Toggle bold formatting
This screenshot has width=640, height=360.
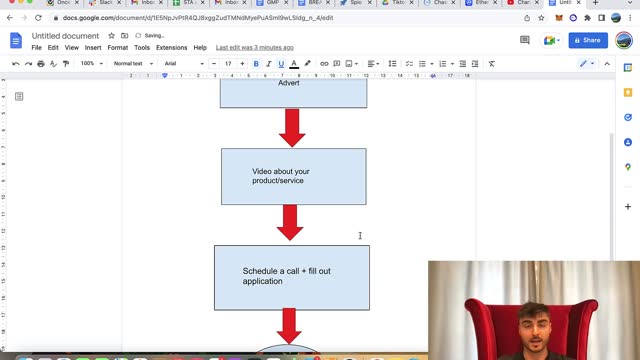pyautogui.click(x=256, y=64)
